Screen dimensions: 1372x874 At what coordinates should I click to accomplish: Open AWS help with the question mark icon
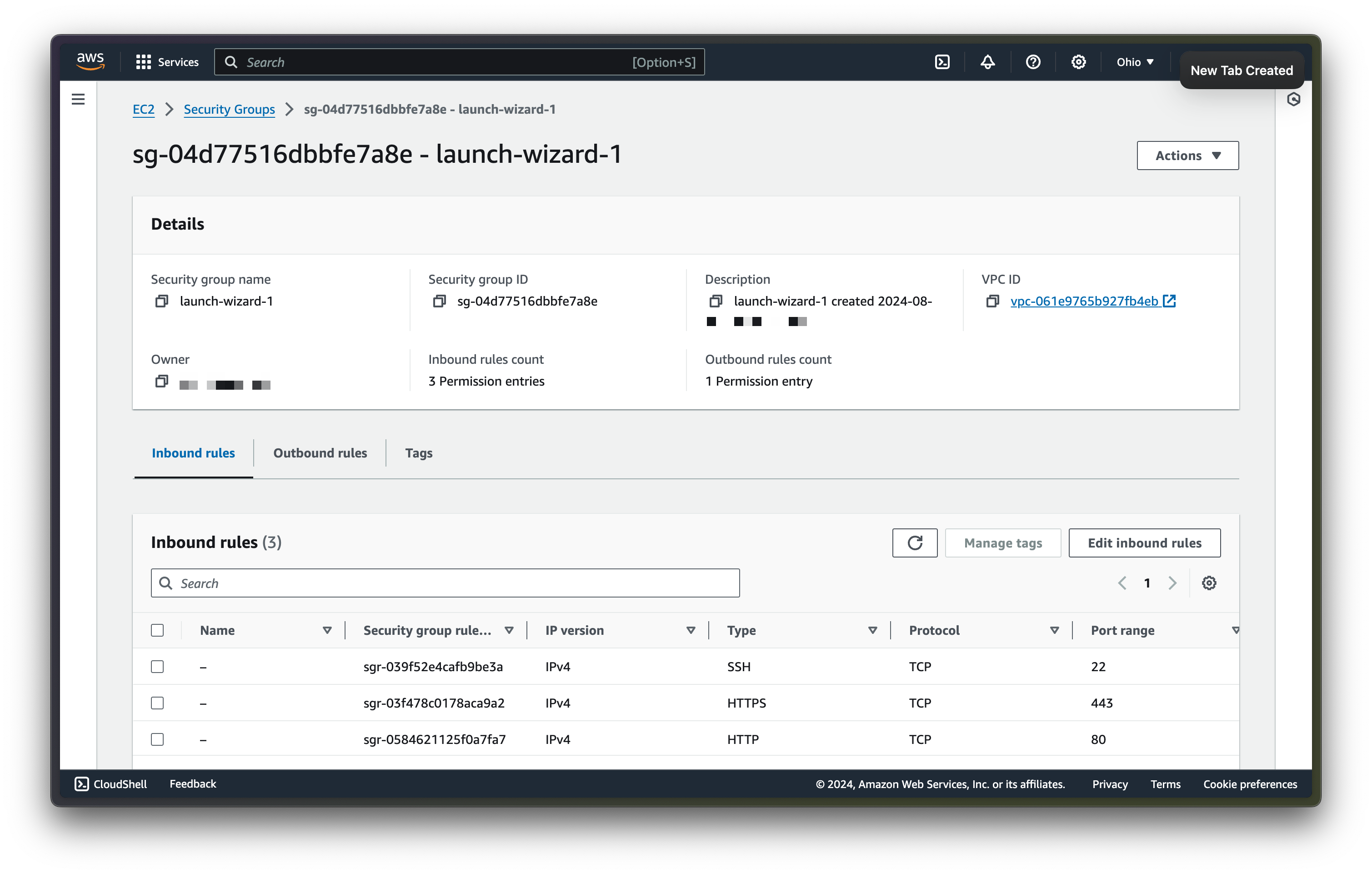coord(1033,61)
